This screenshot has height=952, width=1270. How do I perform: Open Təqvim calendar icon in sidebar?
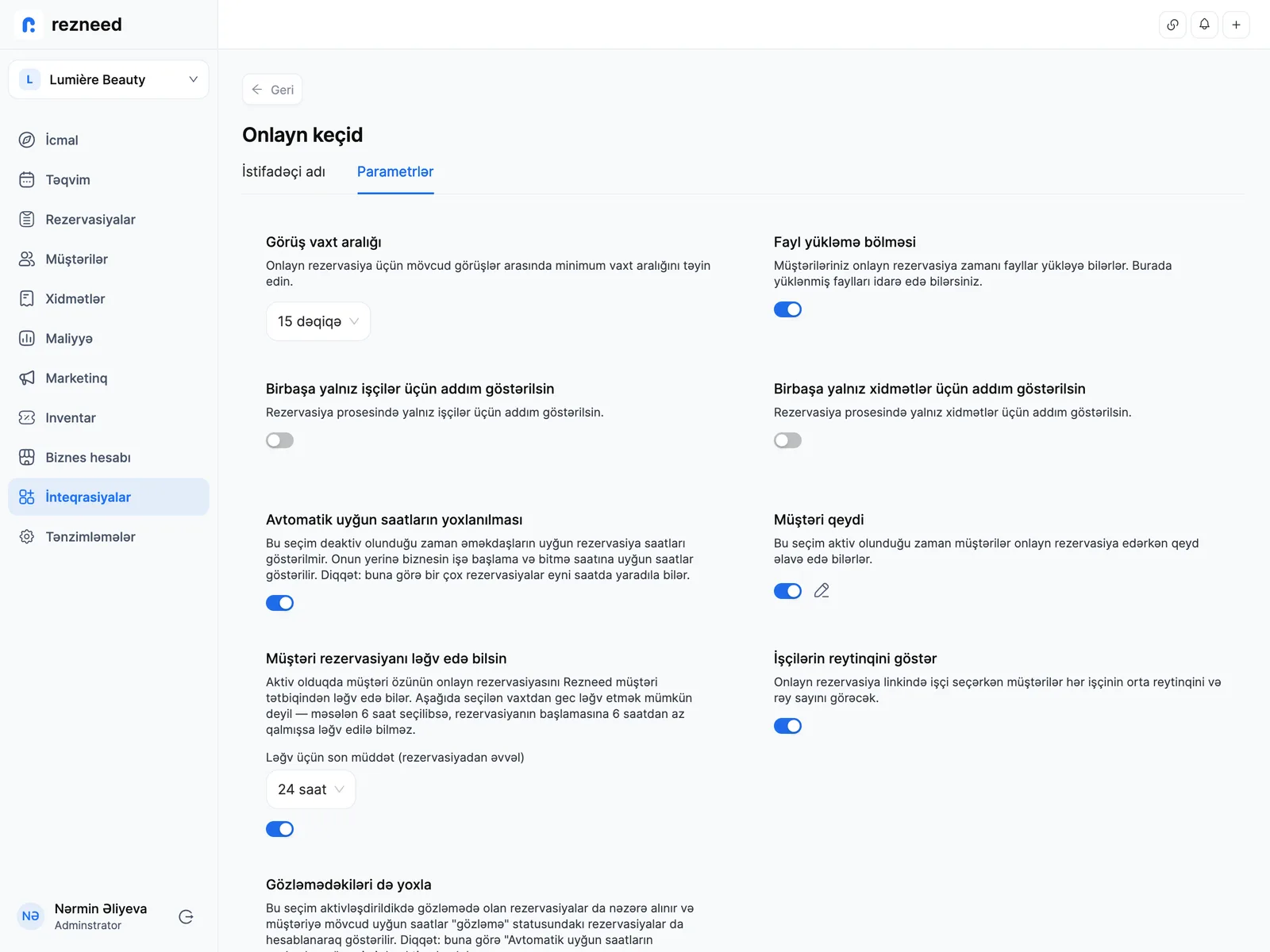pyautogui.click(x=27, y=179)
